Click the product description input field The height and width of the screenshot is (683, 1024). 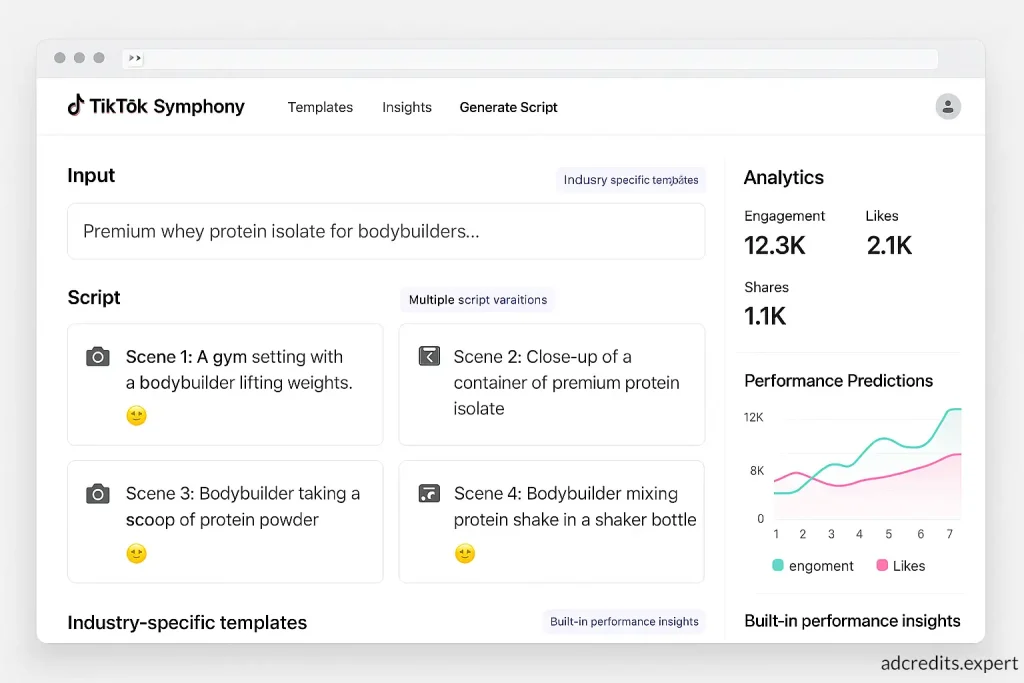point(386,231)
